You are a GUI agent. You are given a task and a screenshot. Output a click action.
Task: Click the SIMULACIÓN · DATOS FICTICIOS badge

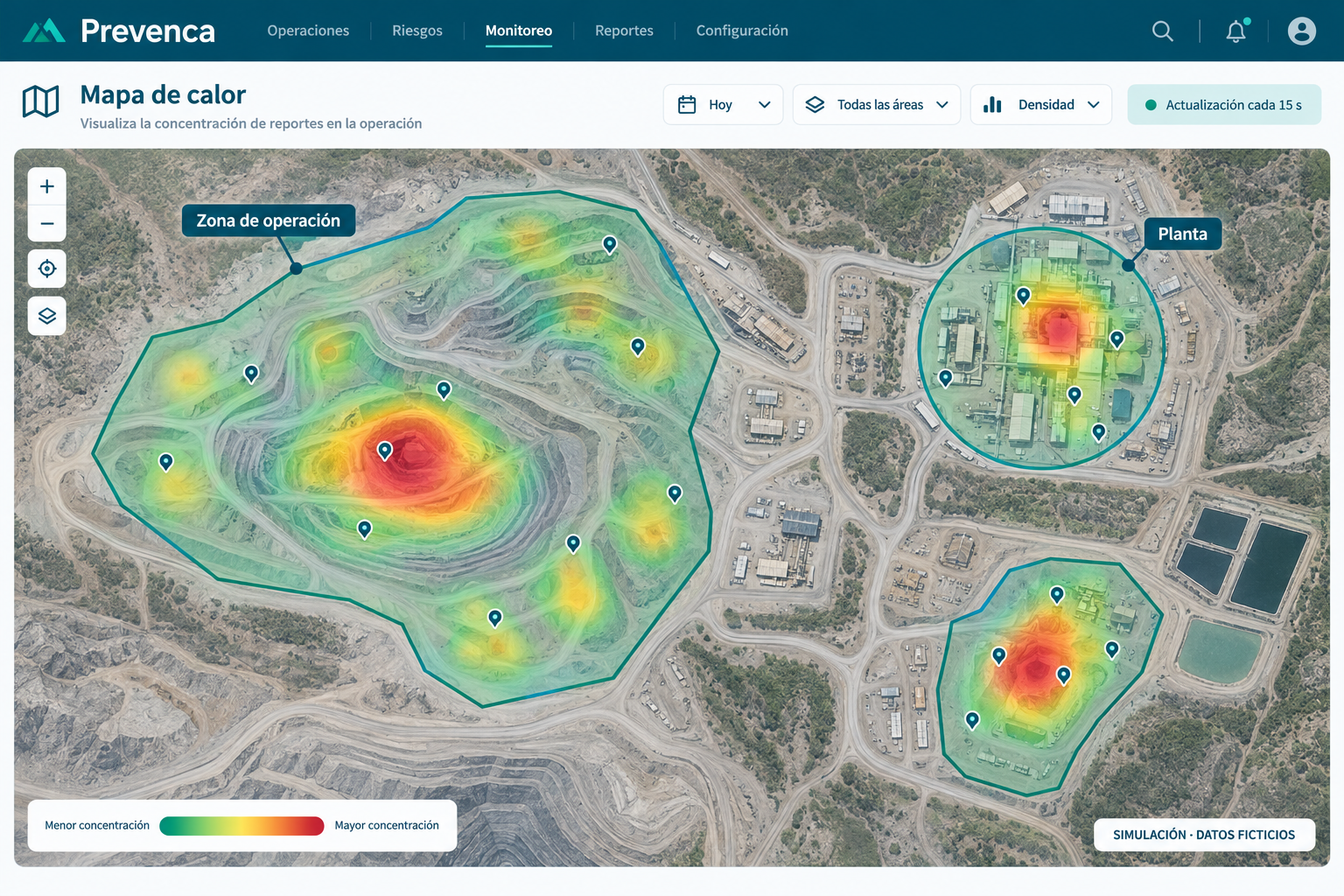pos(1204,835)
